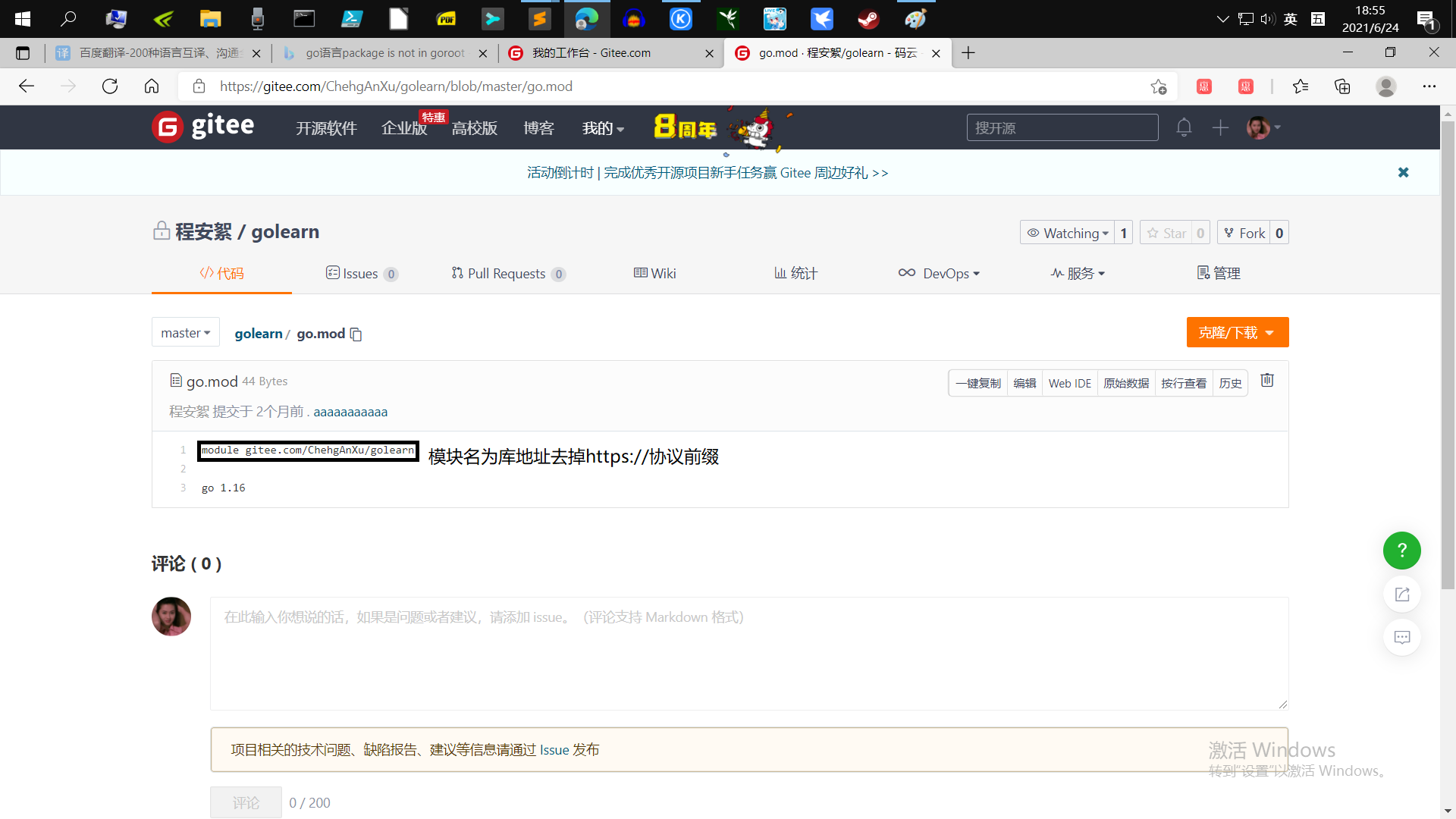Open the DevOps menu
This screenshot has width=1456, height=819.
(939, 274)
